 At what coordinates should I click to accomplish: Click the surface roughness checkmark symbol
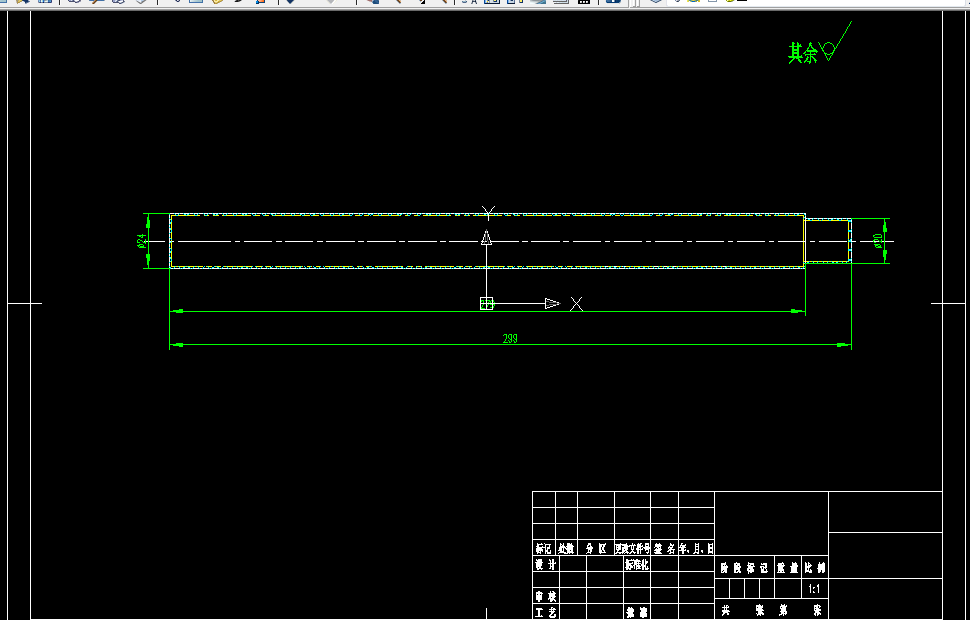pos(835,41)
